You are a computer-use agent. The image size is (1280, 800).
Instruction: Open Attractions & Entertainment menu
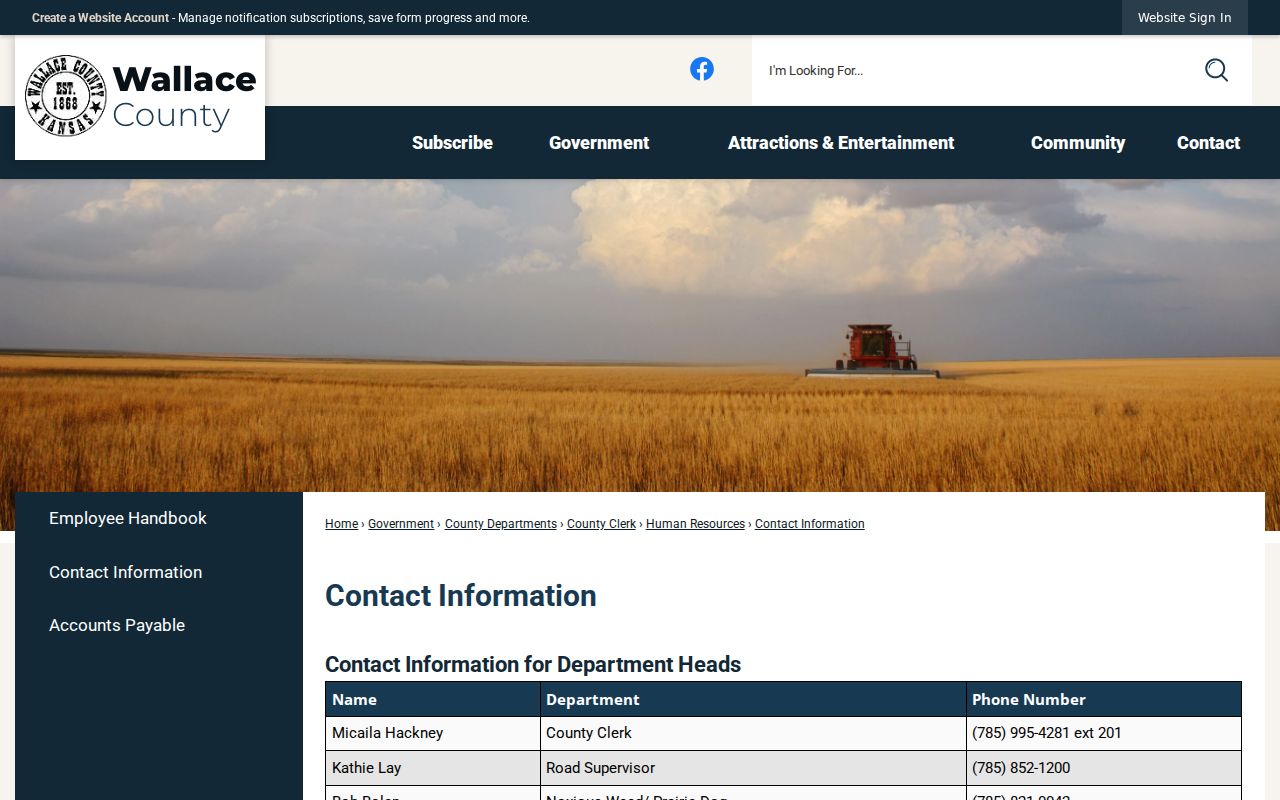[x=841, y=143]
